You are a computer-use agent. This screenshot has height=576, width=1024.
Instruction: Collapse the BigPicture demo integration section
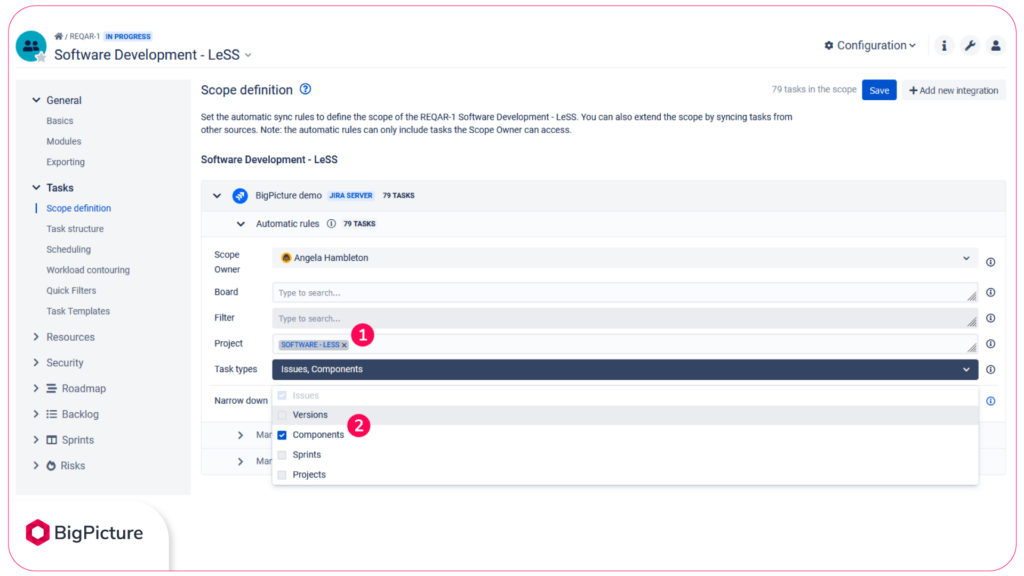pyautogui.click(x=216, y=196)
